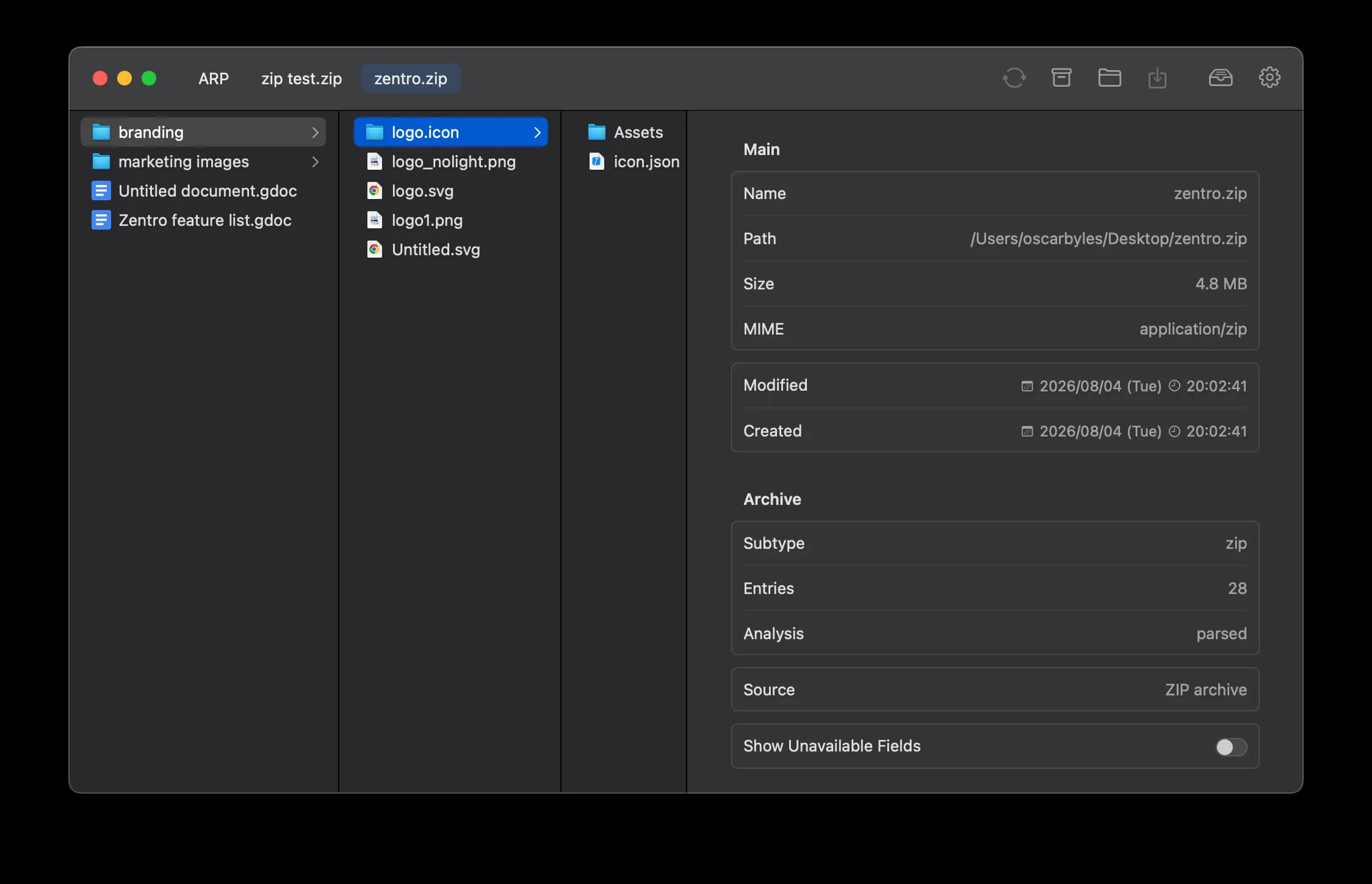Click the calendar icon in Modified row

[1027, 386]
